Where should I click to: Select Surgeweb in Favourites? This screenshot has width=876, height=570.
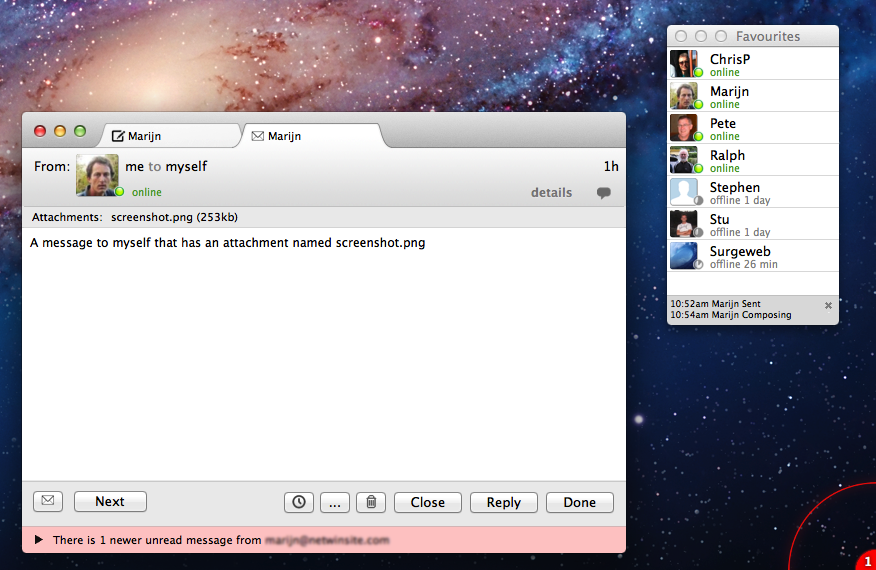coord(753,256)
